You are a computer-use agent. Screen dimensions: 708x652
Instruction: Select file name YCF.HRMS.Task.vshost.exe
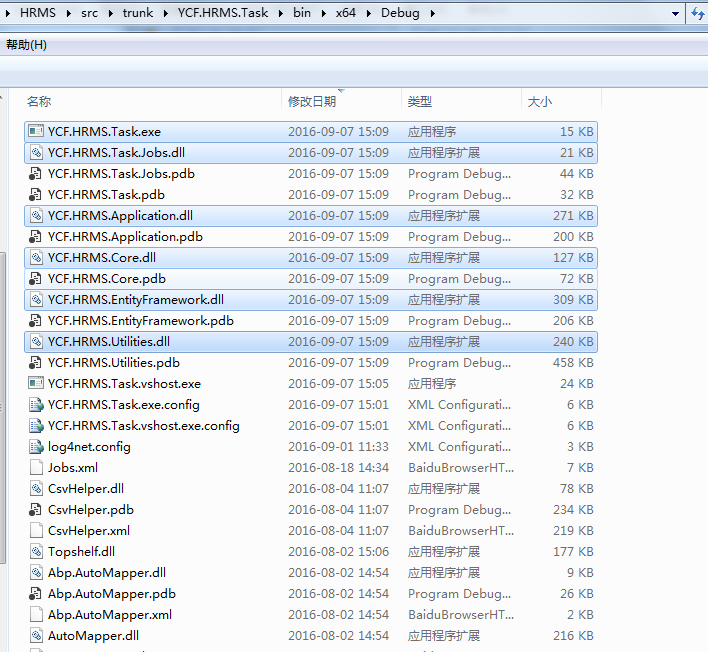(124, 383)
